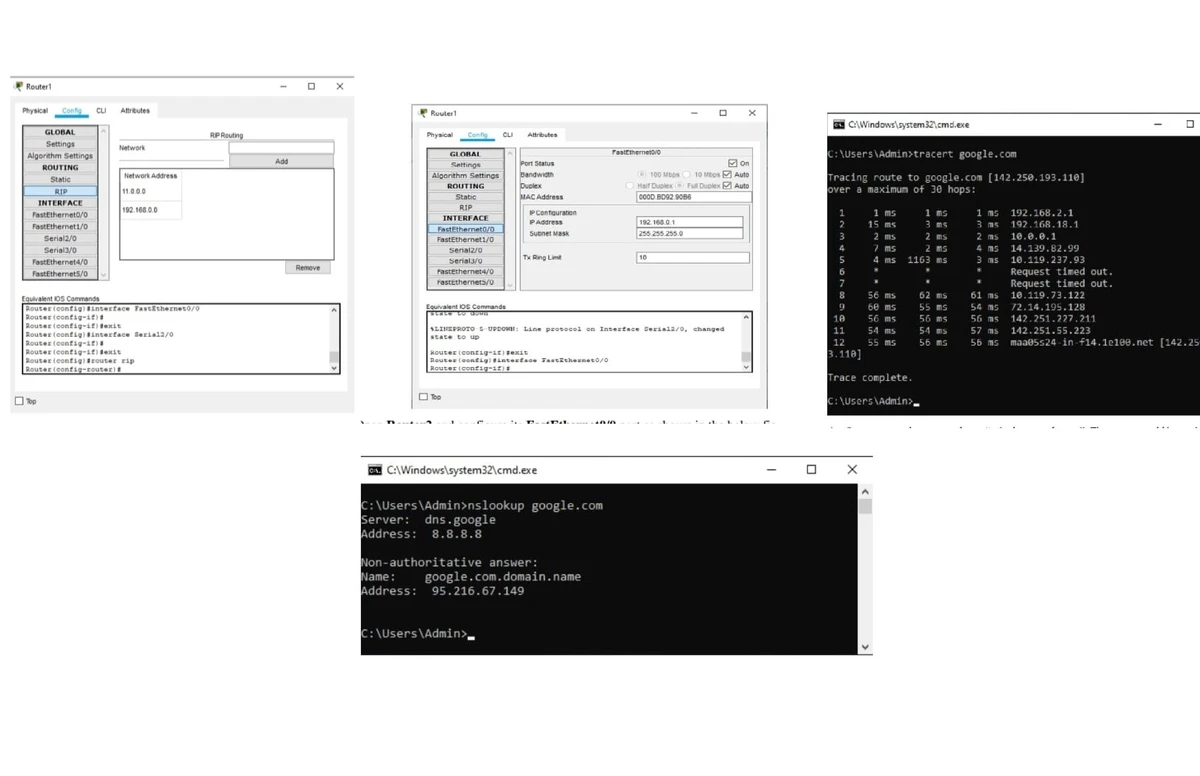Image resolution: width=1200 pixels, height=776 pixels.
Task: Open Serial2/0 in FastEthernet0/0 window sidebar
Action: pyautogui.click(x=465, y=250)
